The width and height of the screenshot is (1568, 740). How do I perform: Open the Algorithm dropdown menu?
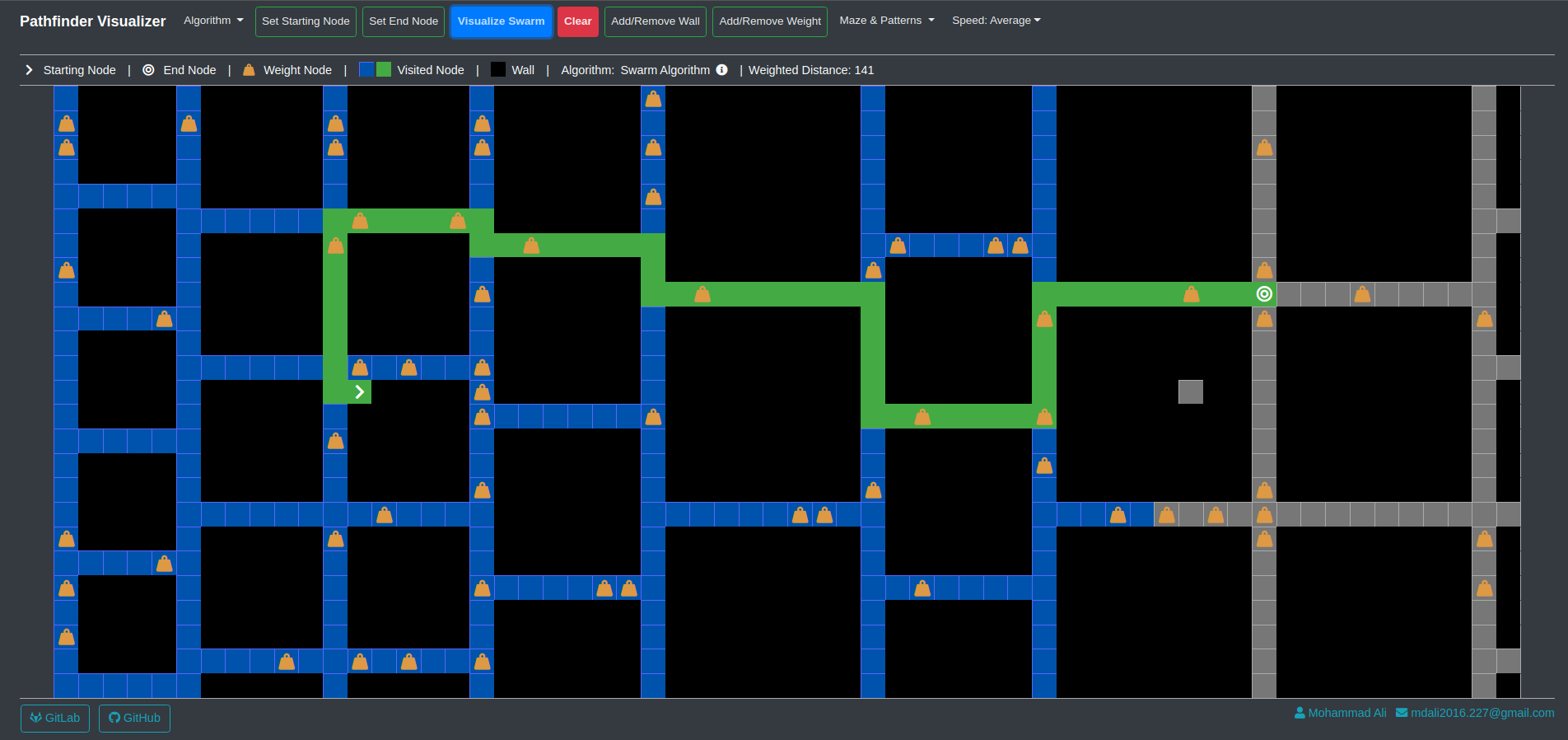click(213, 21)
